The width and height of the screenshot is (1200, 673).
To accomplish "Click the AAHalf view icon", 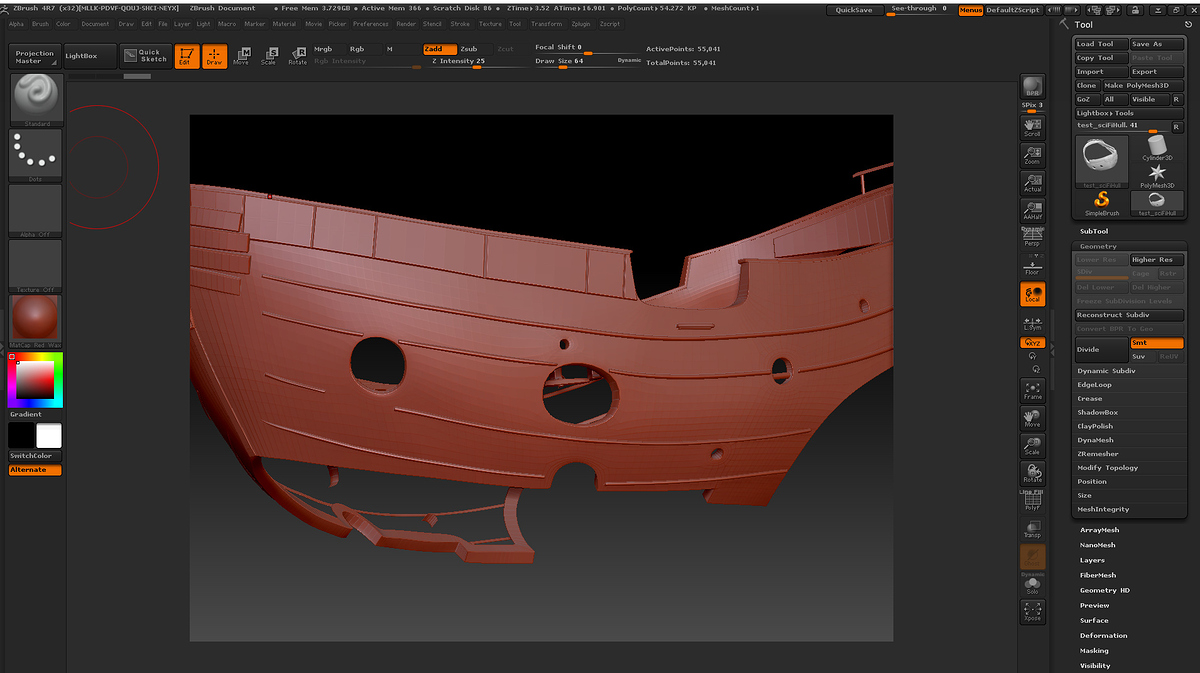I will coord(1032,210).
